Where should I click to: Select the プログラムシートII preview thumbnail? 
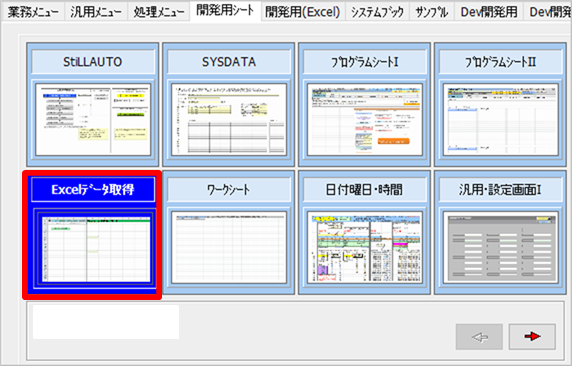pyautogui.click(x=500, y=120)
